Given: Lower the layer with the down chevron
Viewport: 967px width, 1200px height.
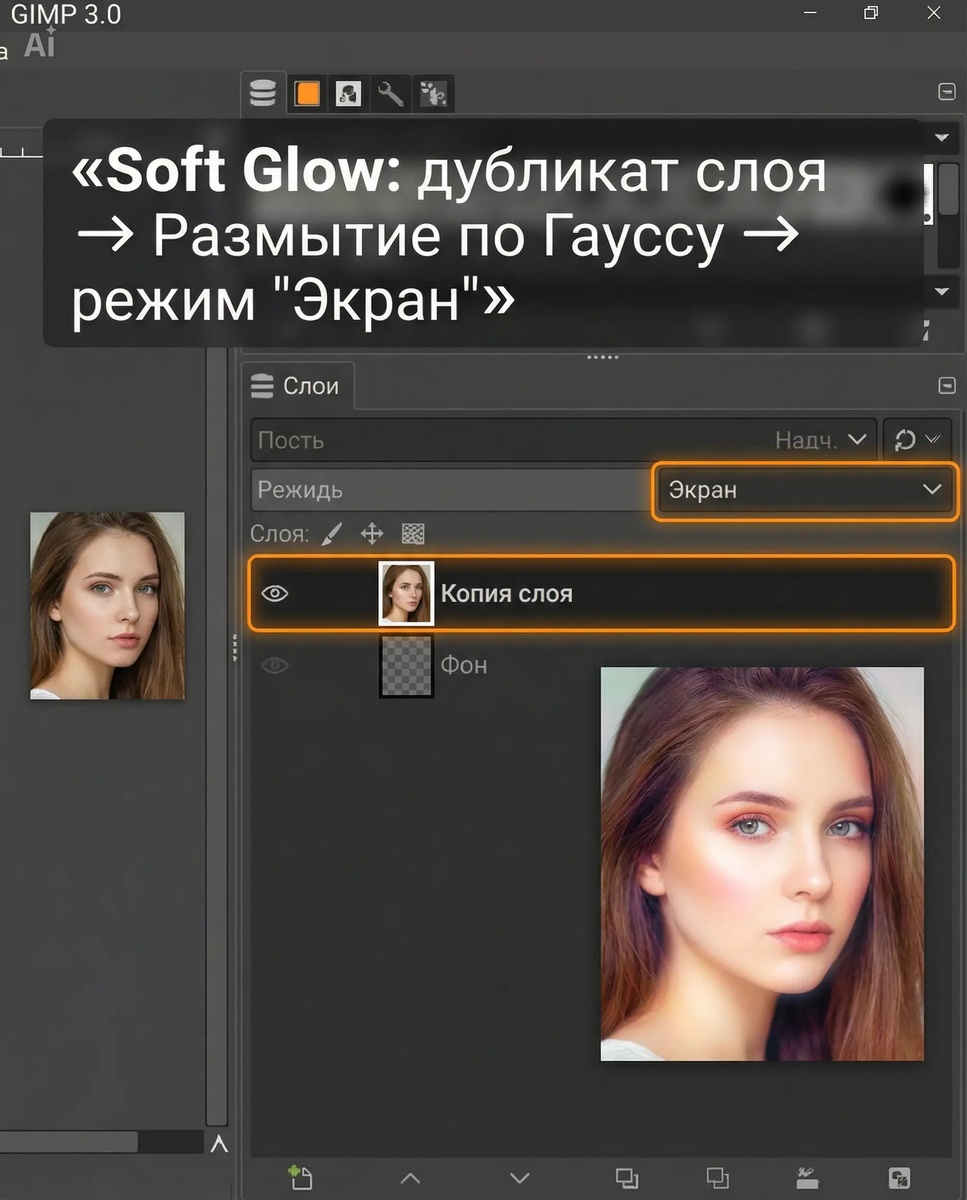Looking at the screenshot, I should tap(518, 1178).
